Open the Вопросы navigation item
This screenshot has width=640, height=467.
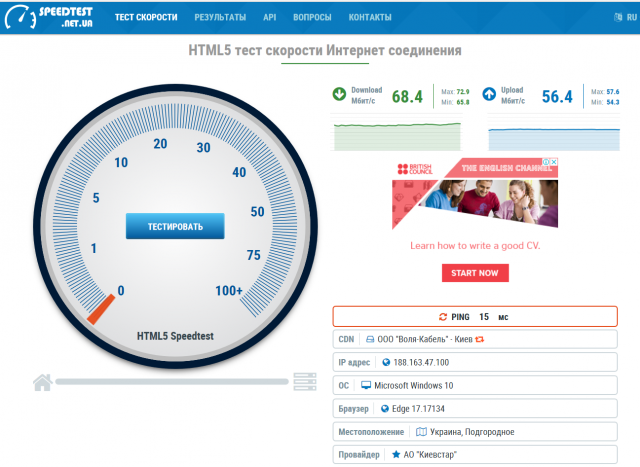(x=312, y=18)
